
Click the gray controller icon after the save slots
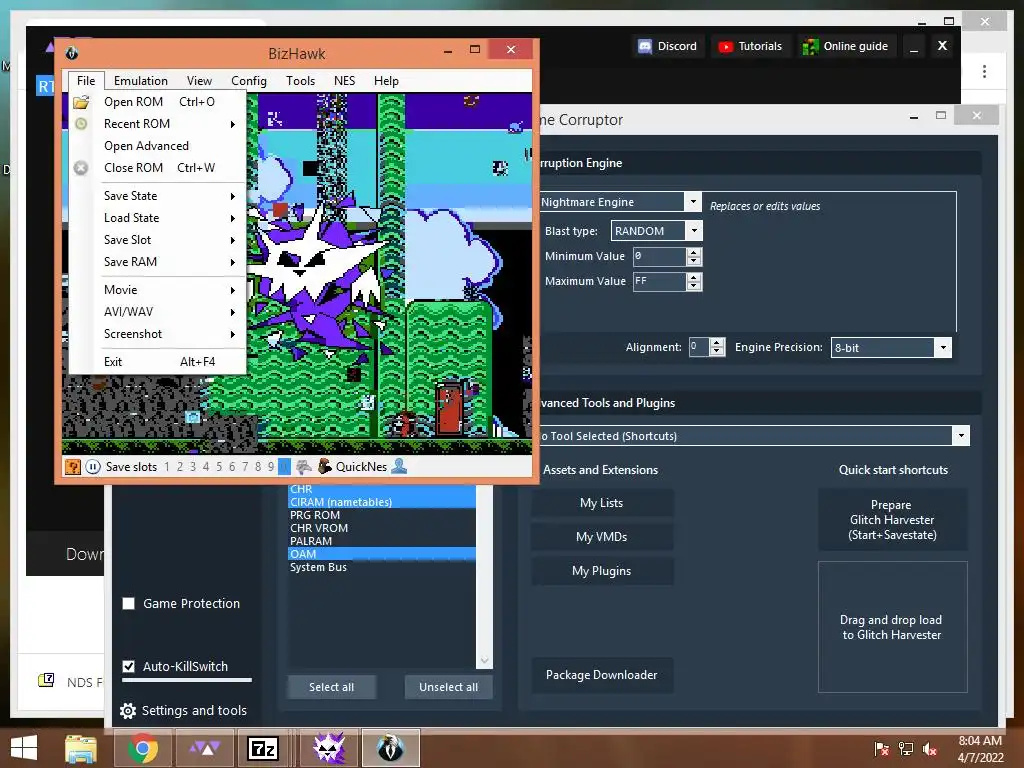point(304,466)
